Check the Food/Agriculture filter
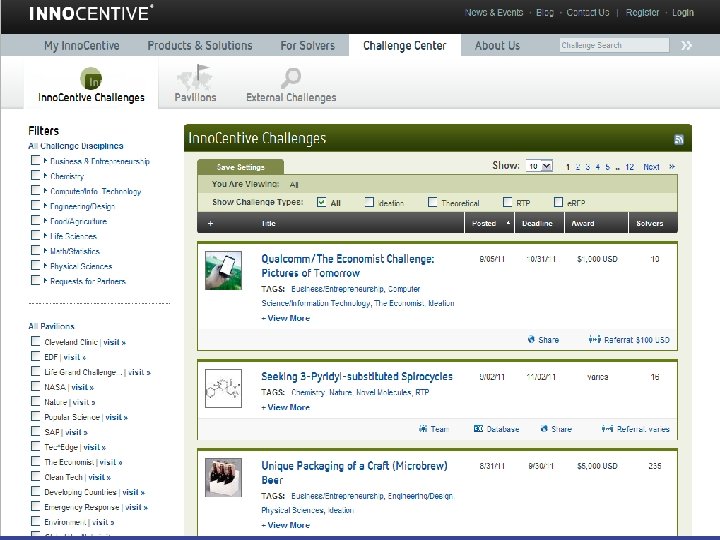This screenshot has height=540, width=720. (x=35, y=220)
